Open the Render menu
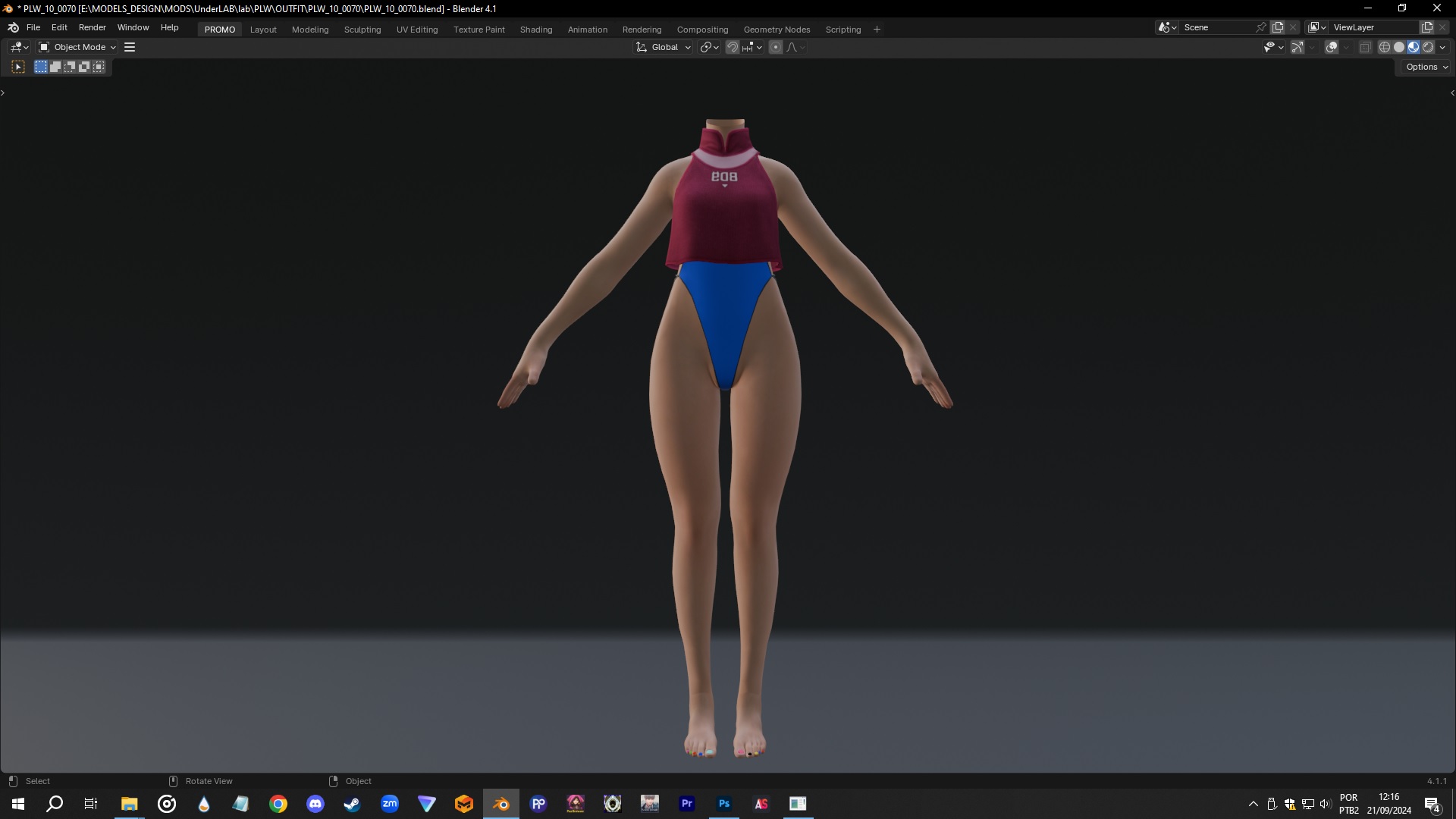The image size is (1456, 819). pyautogui.click(x=92, y=27)
